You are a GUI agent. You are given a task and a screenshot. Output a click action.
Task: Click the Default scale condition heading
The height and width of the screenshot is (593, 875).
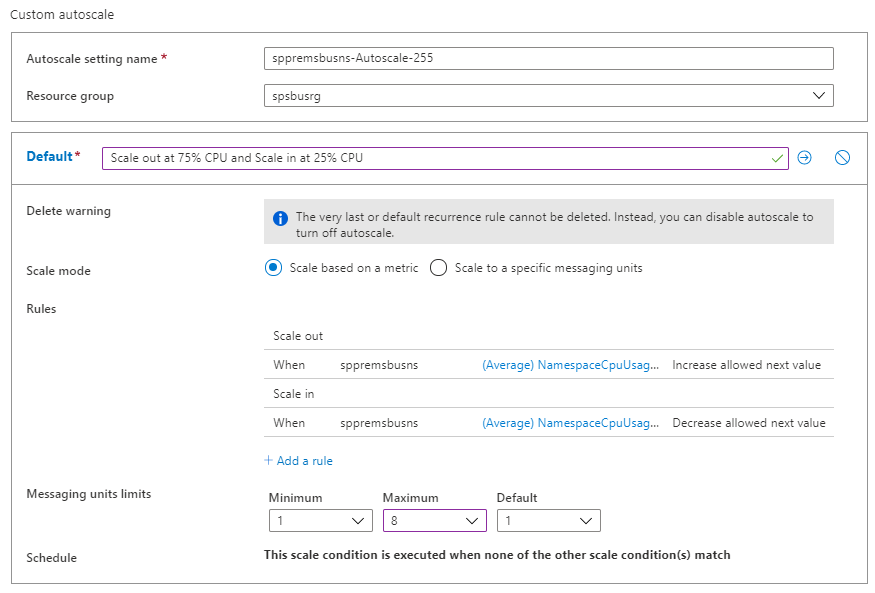click(49, 157)
